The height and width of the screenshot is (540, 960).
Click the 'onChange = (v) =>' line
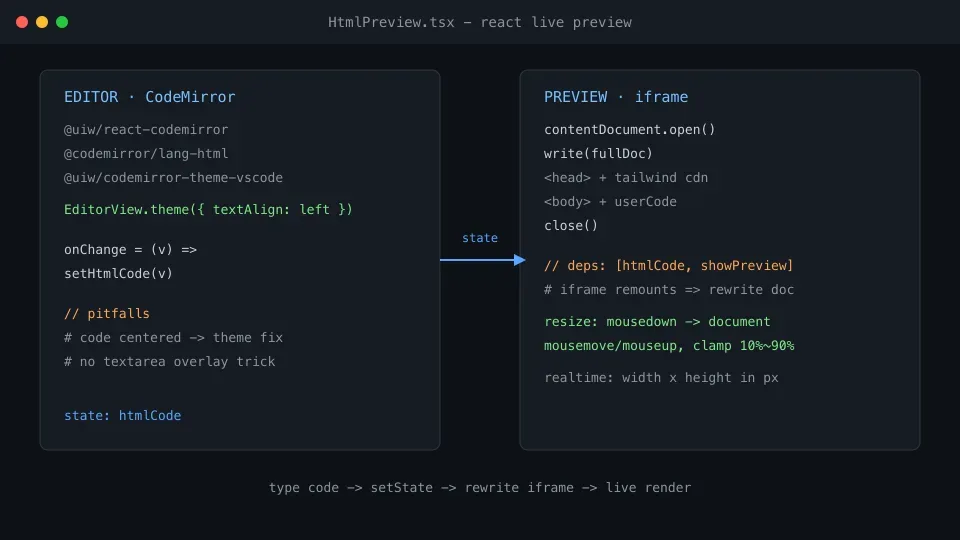pyautogui.click(x=130, y=250)
